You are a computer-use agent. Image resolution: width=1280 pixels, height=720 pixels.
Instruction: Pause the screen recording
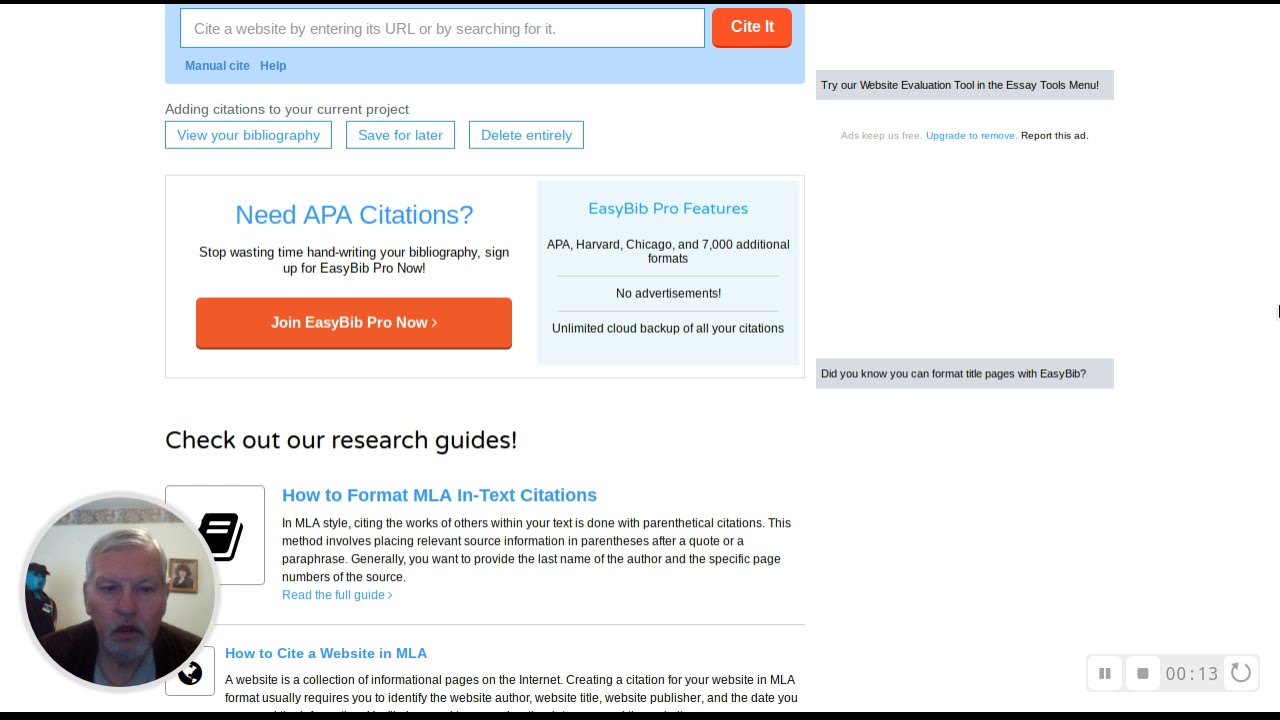(1105, 674)
